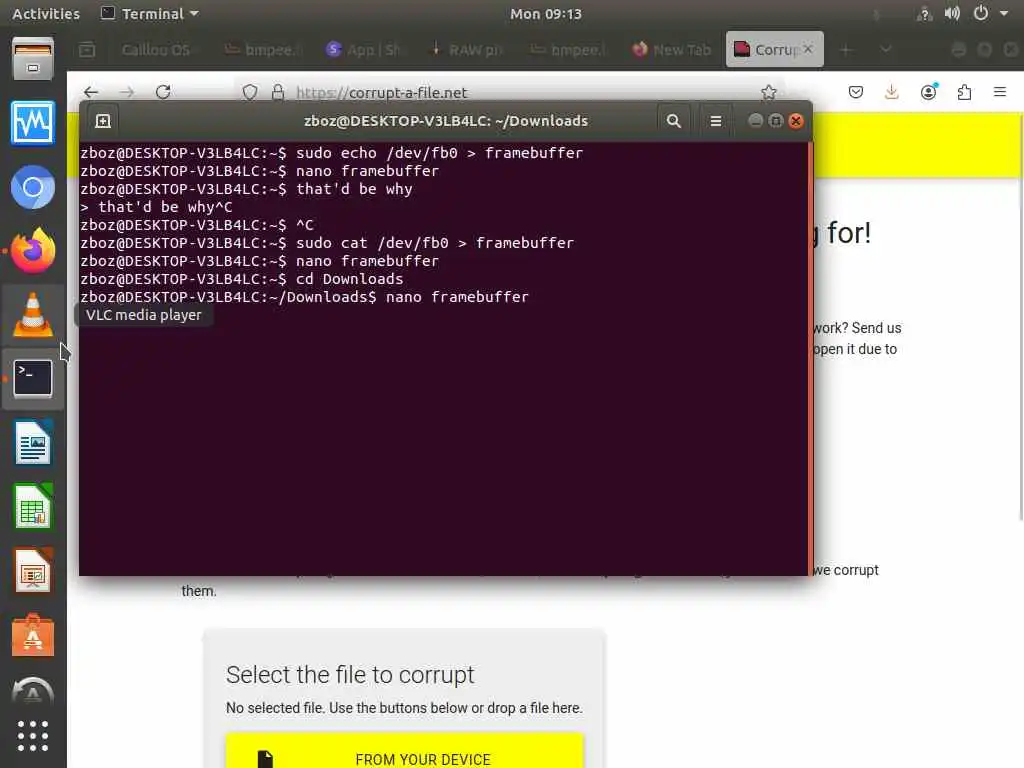Open Pocket save button in Firefox
1024x768 pixels.
click(x=856, y=92)
